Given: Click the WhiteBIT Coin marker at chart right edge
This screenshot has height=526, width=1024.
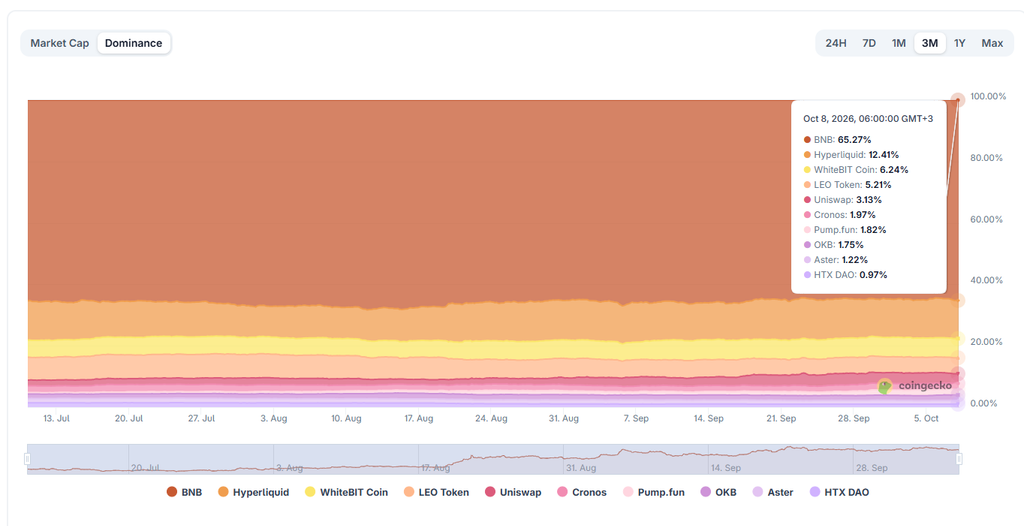Looking at the screenshot, I should pos(958,338).
